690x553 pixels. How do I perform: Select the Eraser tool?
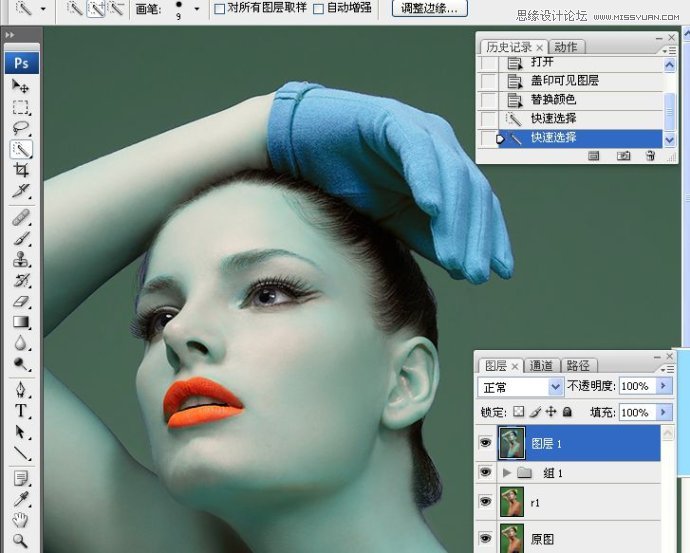pyautogui.click(x=21, y=301)
